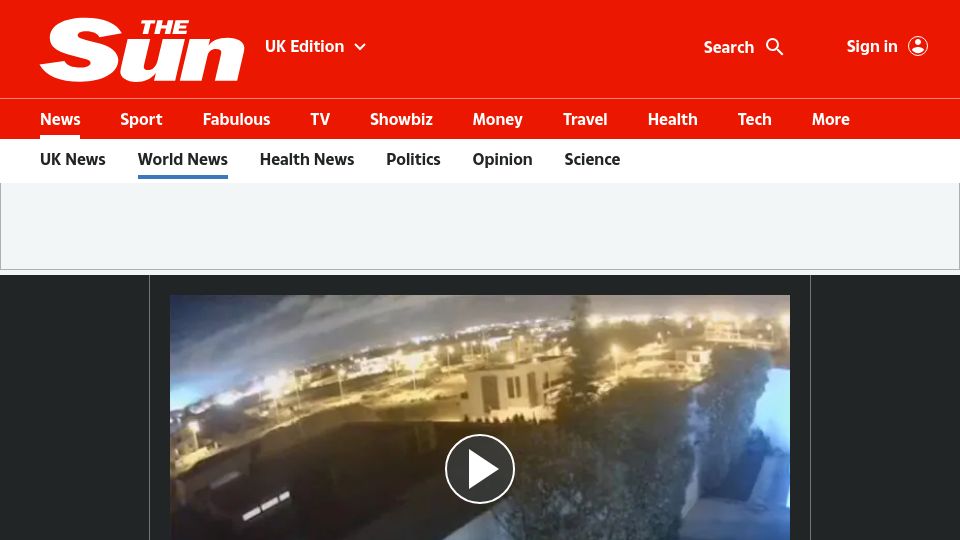Switch to UK News tab
Image resolution: width=960 pixels, height=540 pixels.
pos(72,159)
